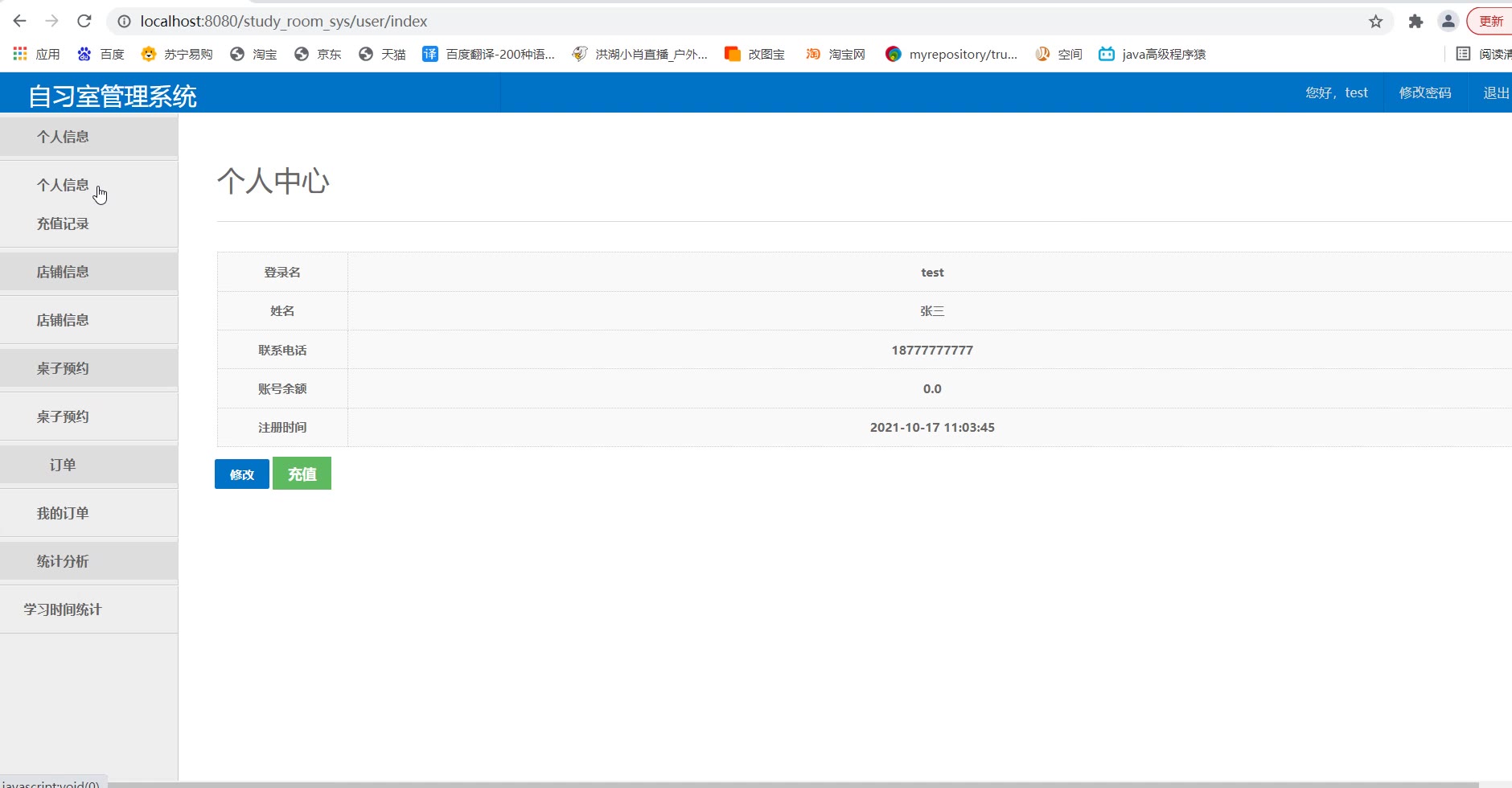Open the 修改密码 change password link

pos(1425,92)
